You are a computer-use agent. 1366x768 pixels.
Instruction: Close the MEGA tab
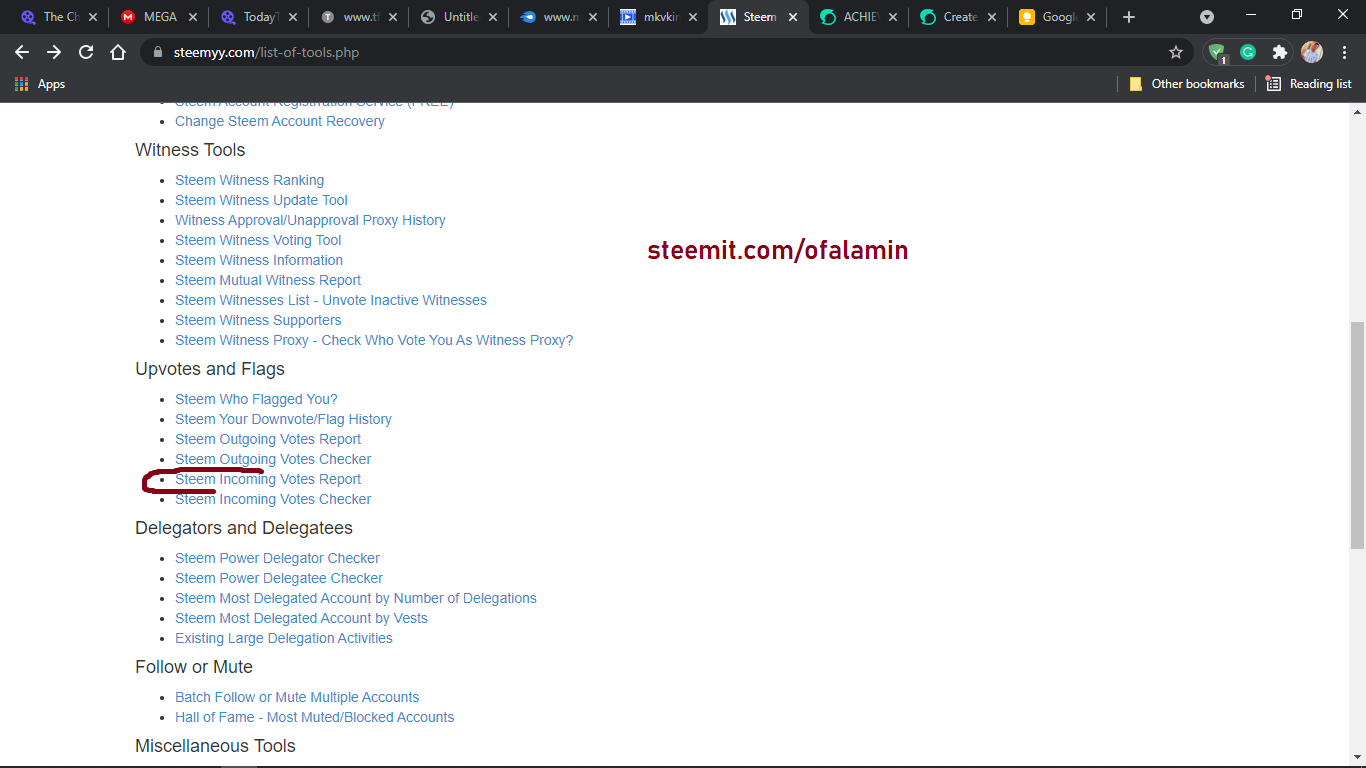(193, 17)
